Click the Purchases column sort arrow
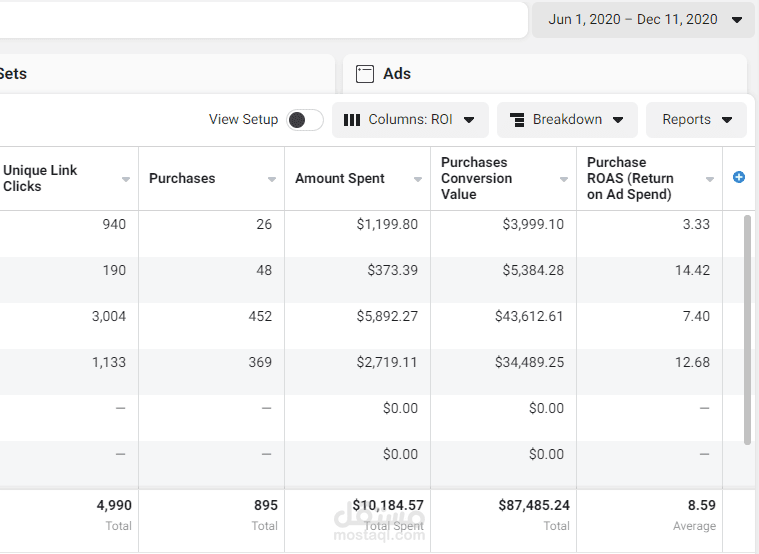This screenshot has width=759, height=554. pyautogui.click(x=272, y=180)
